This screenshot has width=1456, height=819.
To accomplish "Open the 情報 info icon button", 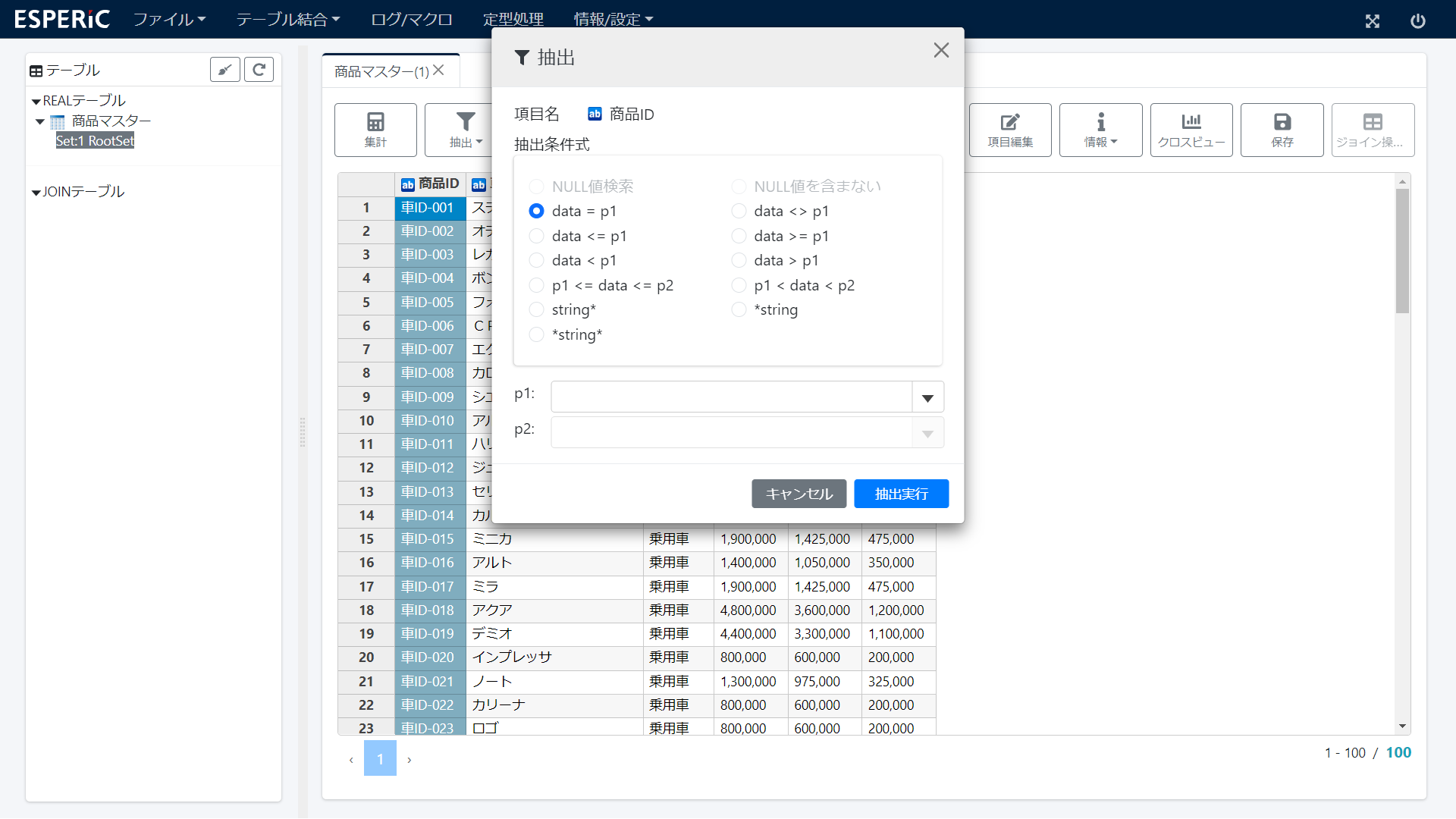I will pos(1100,123).
